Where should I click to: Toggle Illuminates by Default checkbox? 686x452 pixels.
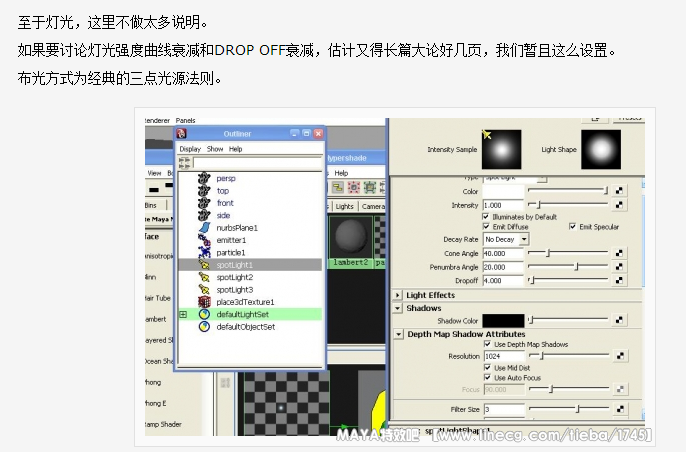tap(486, 216)
